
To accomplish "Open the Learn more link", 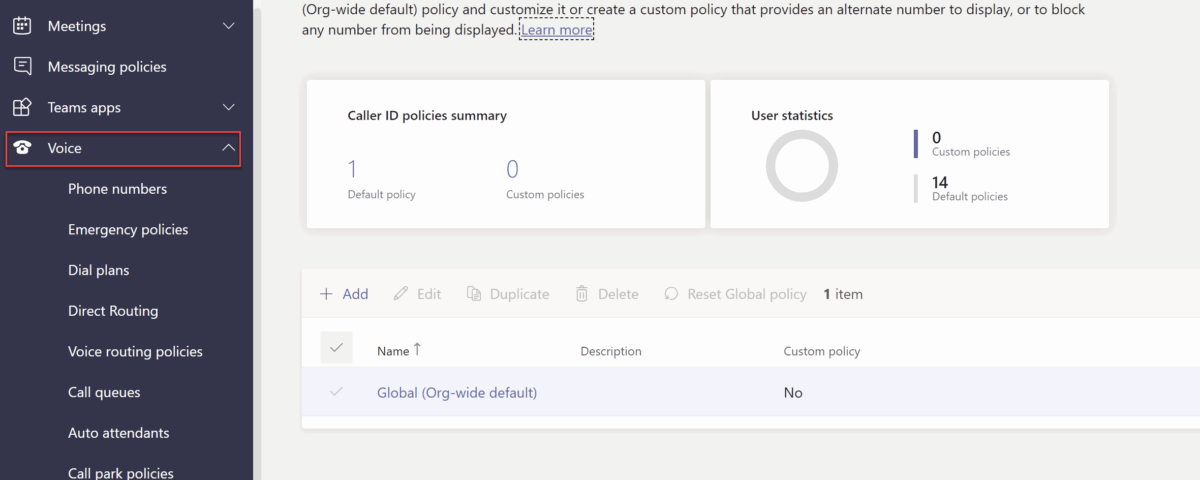I will pyautogui.click(x=556, y=30).
